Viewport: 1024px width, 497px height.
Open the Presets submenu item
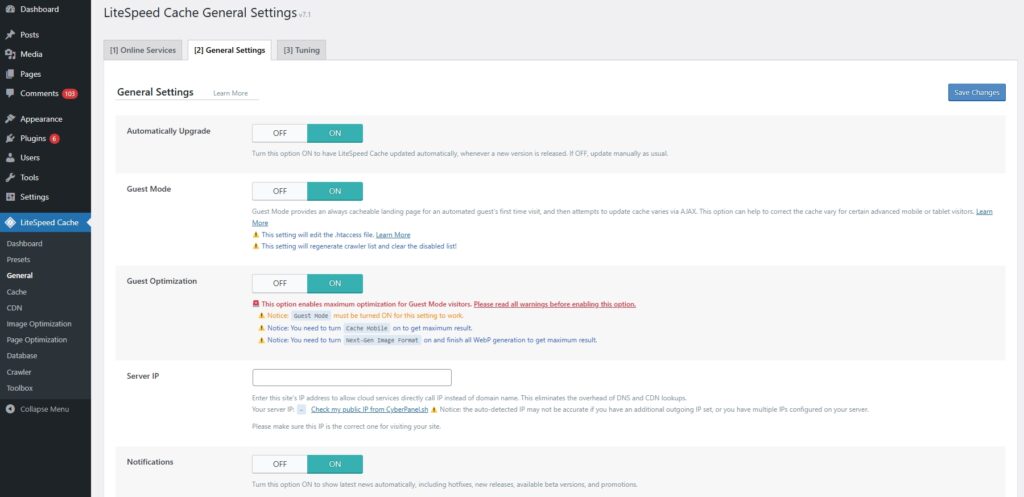point(18,259)
